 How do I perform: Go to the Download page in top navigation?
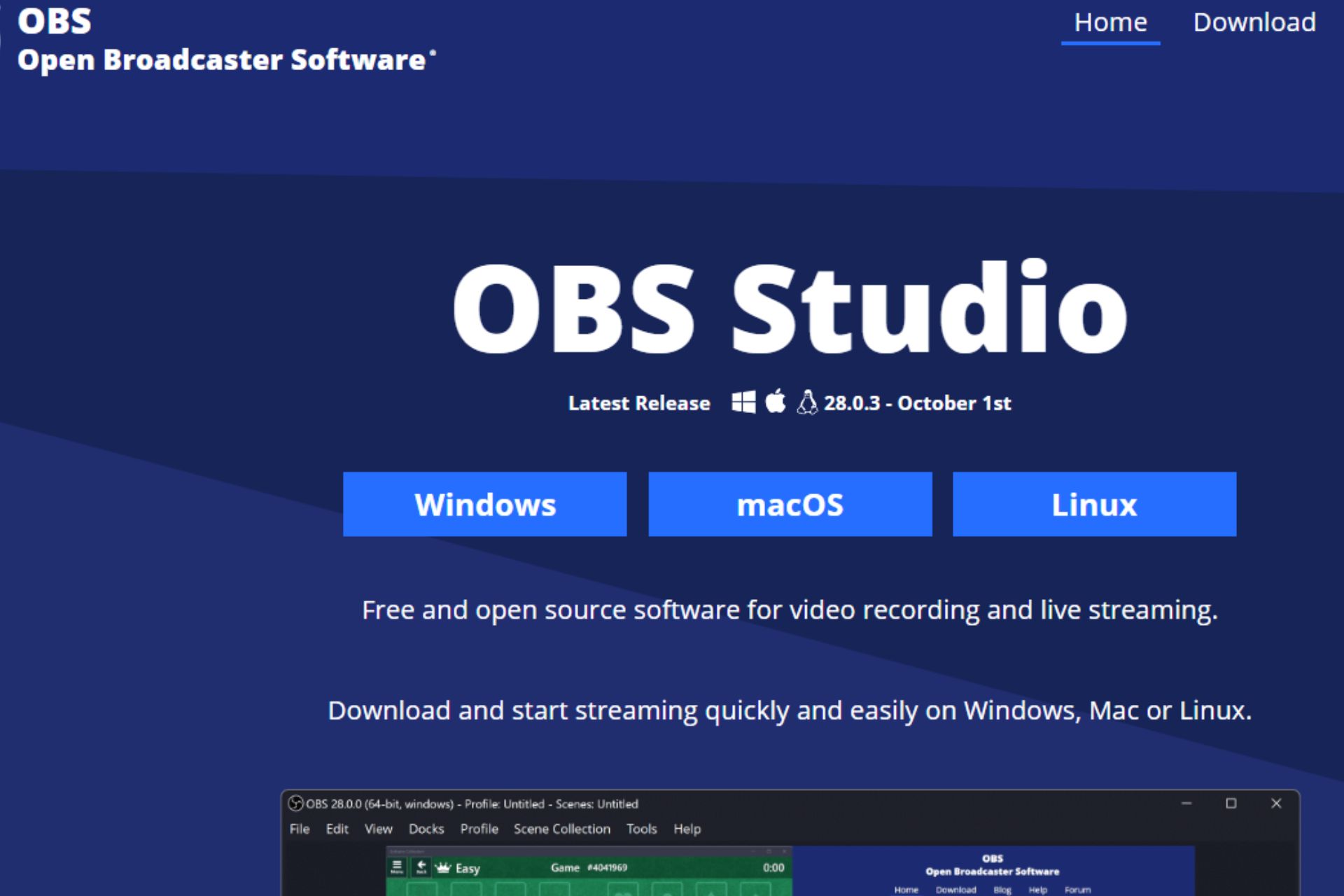click(x=1254, y=22)
